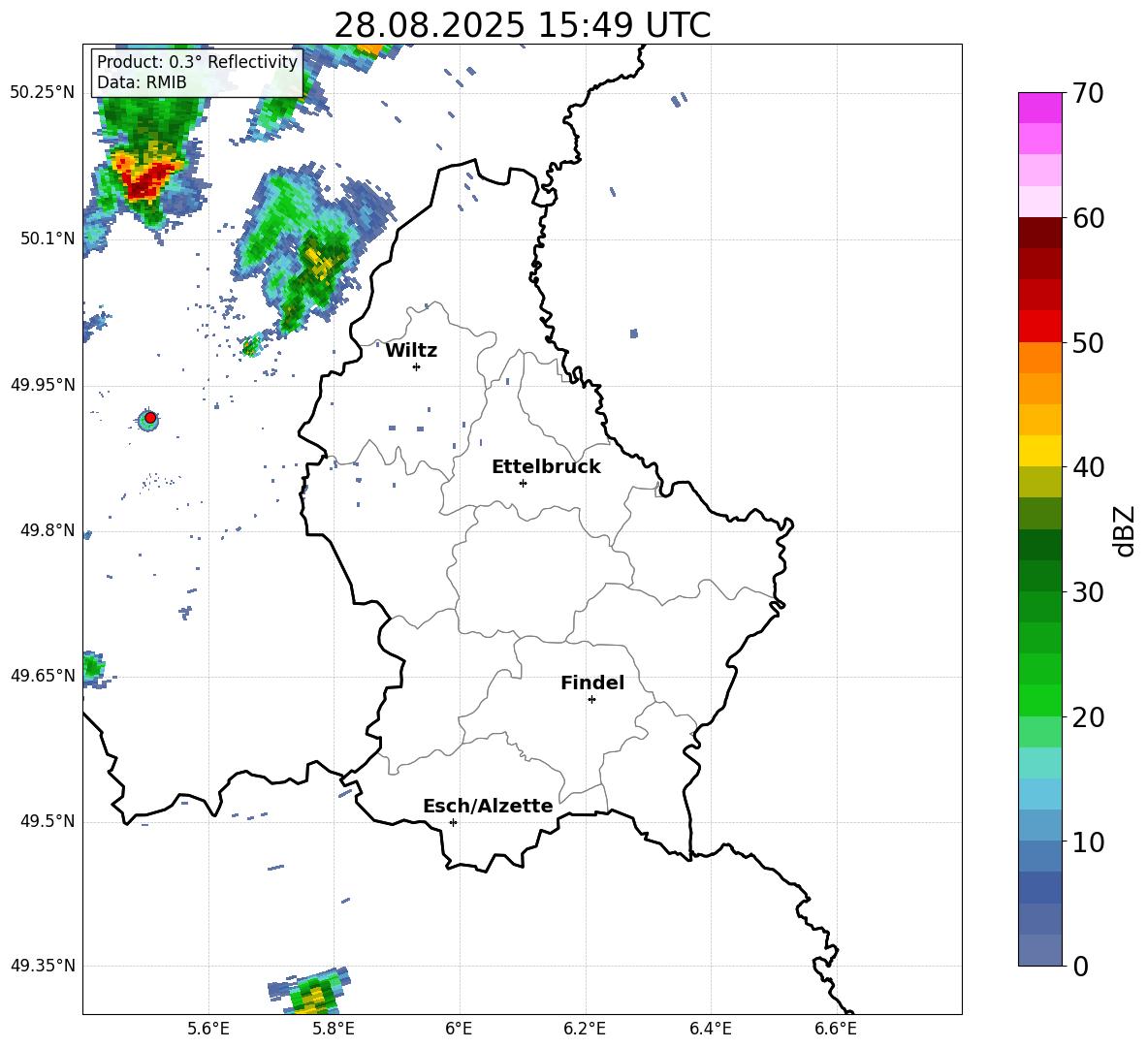Click the title '28.08.2025 15:49 UTC'
The height and width of the screenshot is (1048, 1148).
pyautogui.click(x=522, y=25)
